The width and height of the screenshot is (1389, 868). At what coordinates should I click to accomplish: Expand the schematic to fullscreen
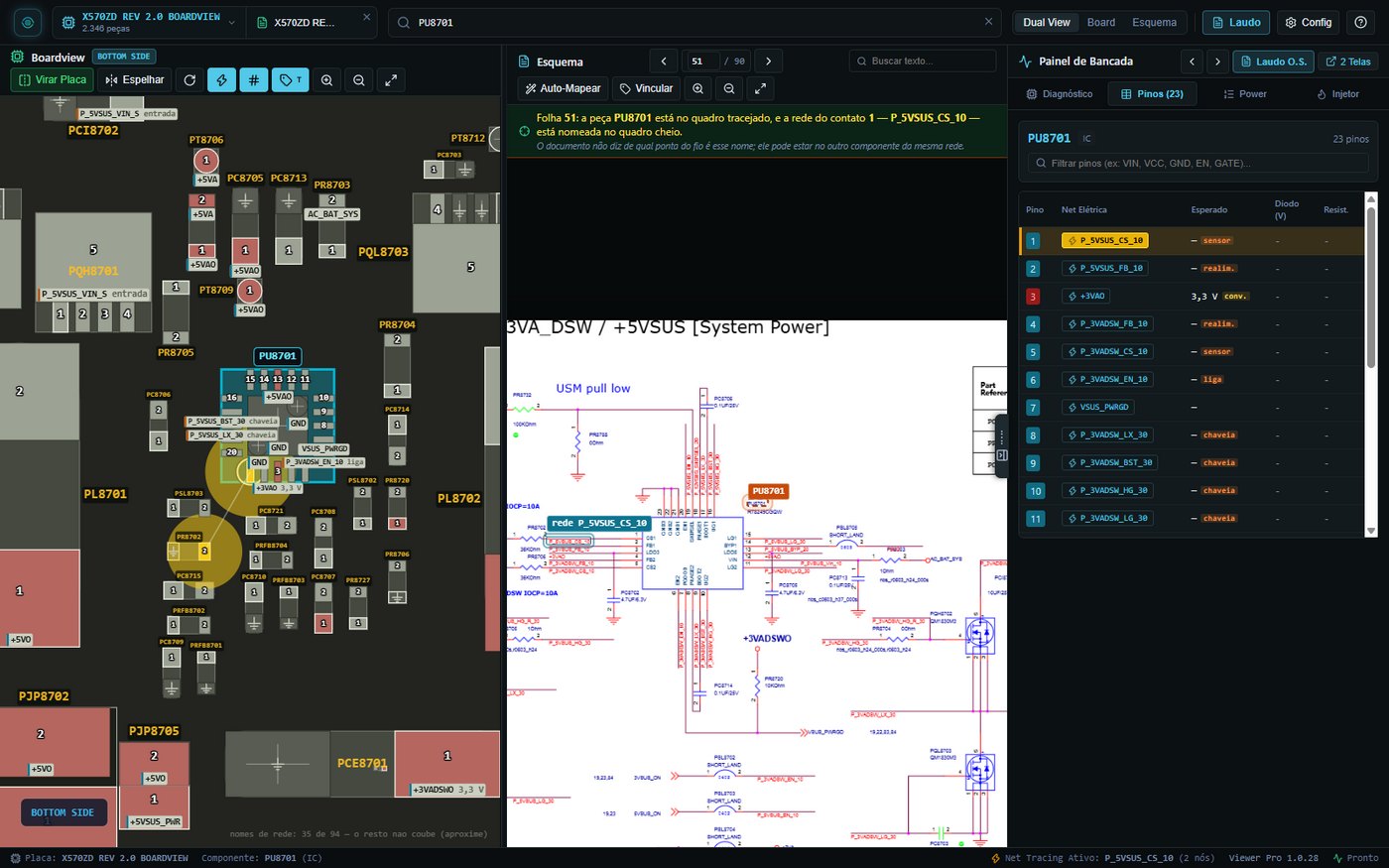tap(760, 88)
